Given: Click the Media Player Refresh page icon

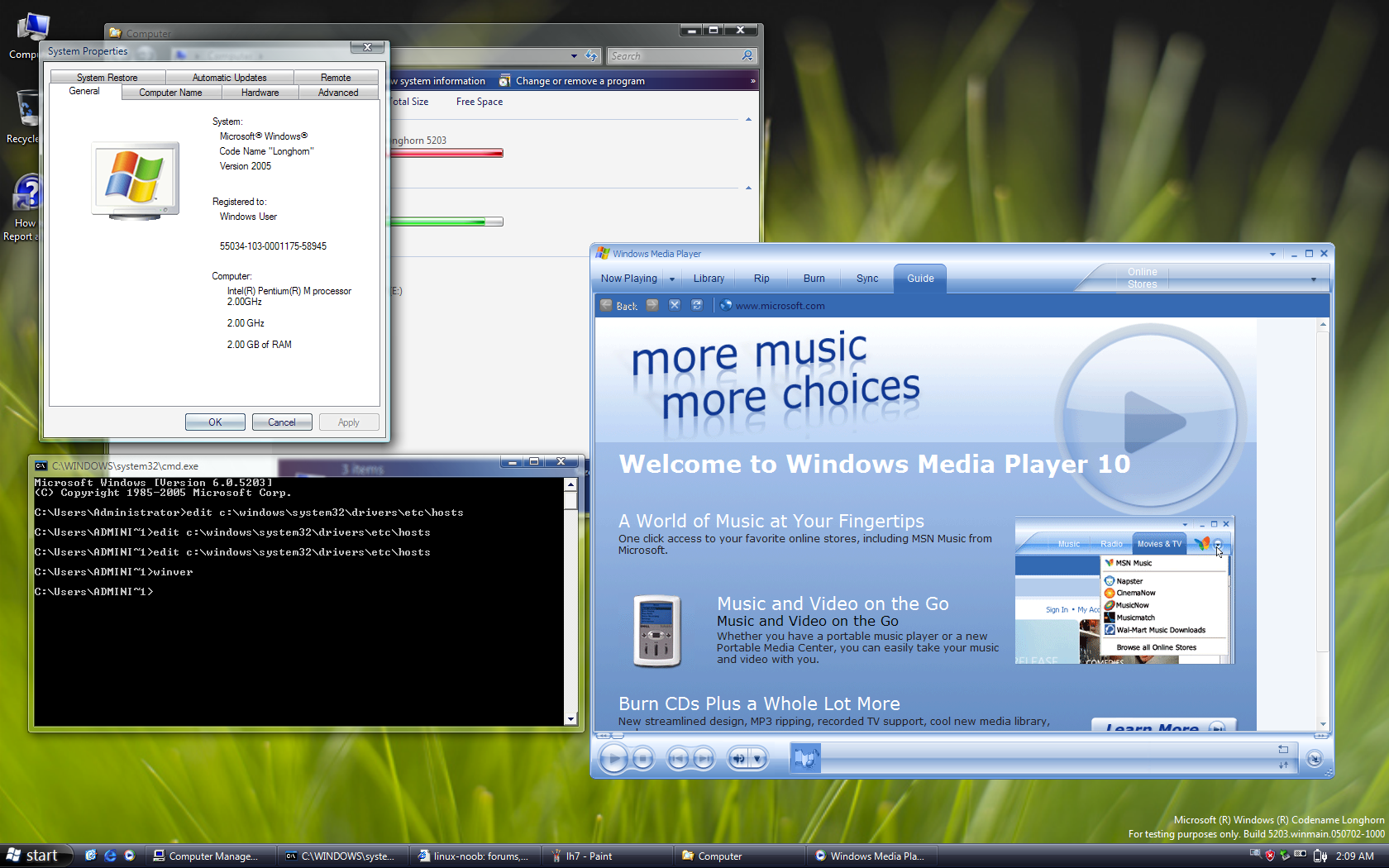Looking at the screenshot, I should coord(697,306).
